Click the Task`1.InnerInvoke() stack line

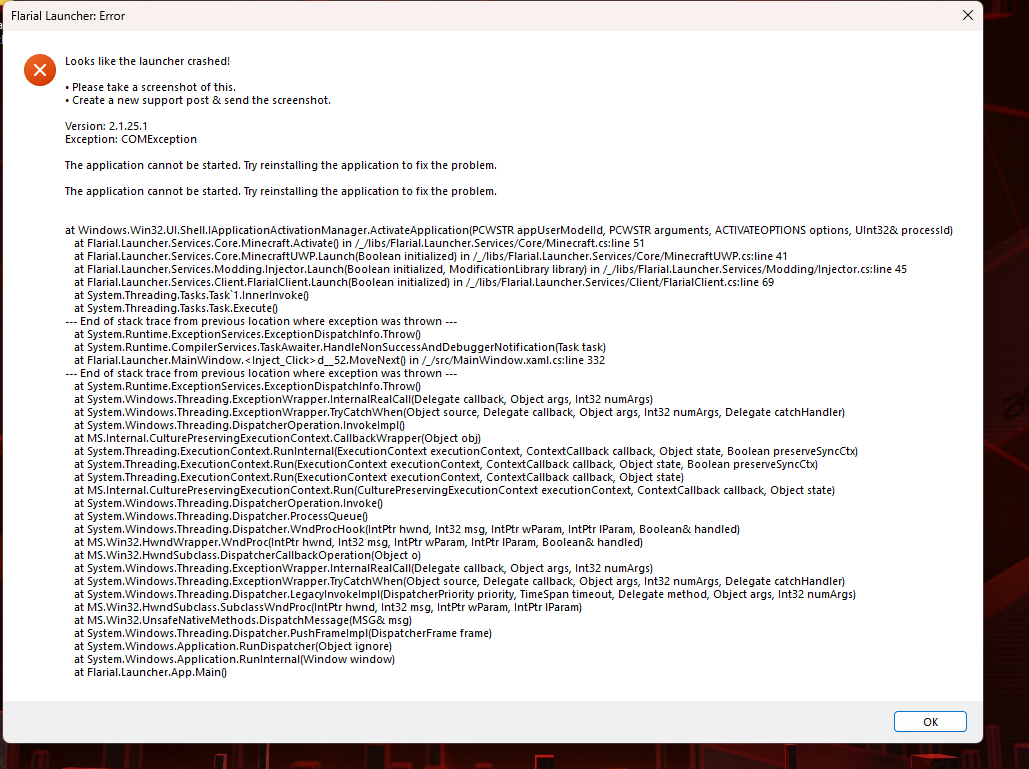point(191,295)
